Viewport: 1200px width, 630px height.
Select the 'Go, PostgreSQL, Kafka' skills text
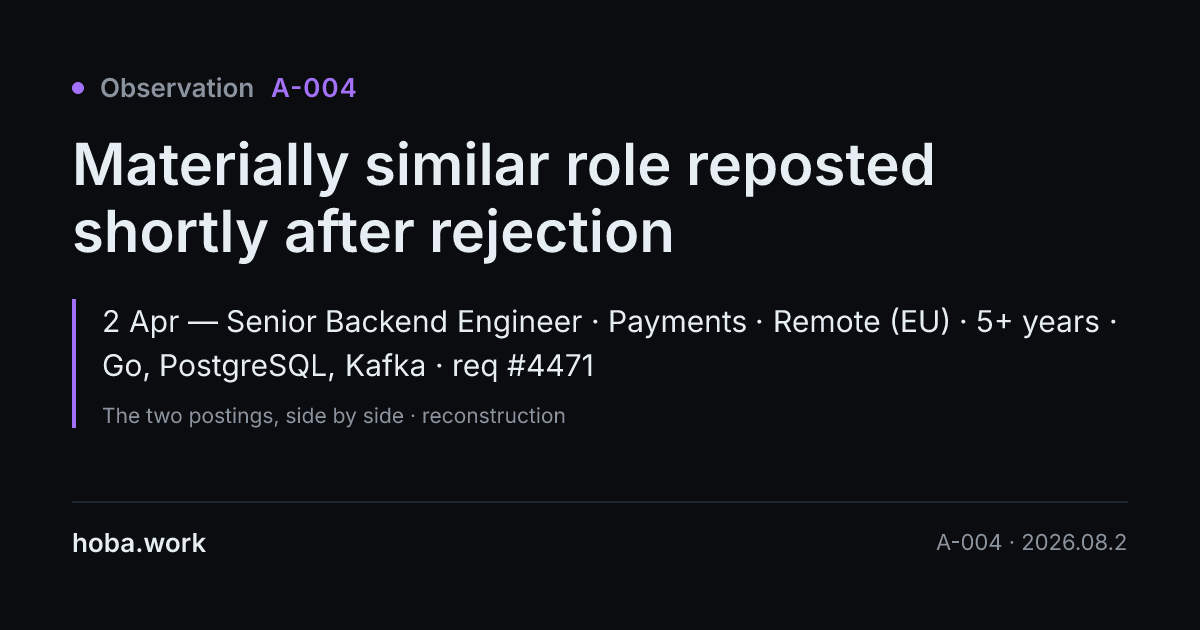pos(264,367)
